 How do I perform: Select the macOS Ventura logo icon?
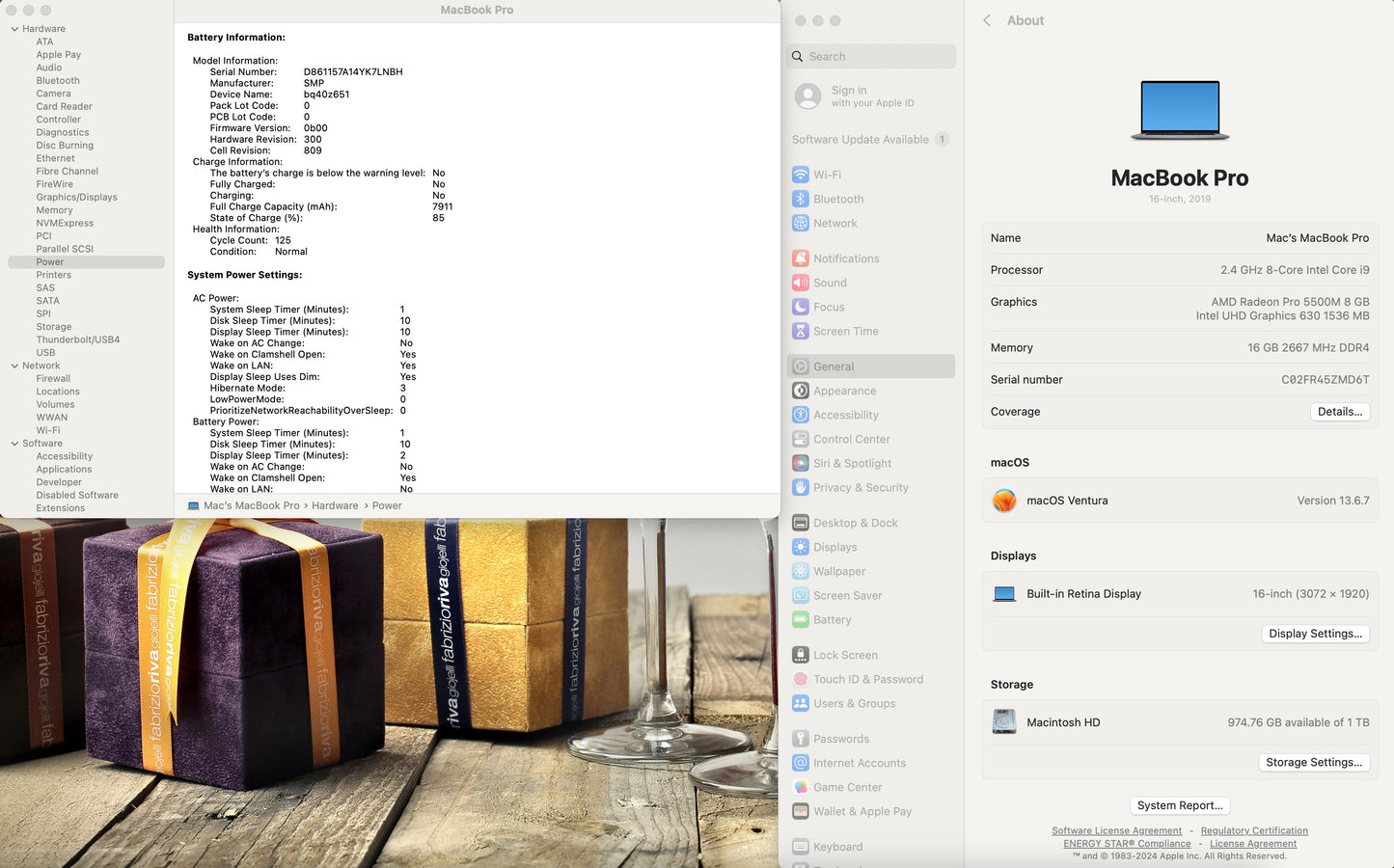coord(1004,501)
